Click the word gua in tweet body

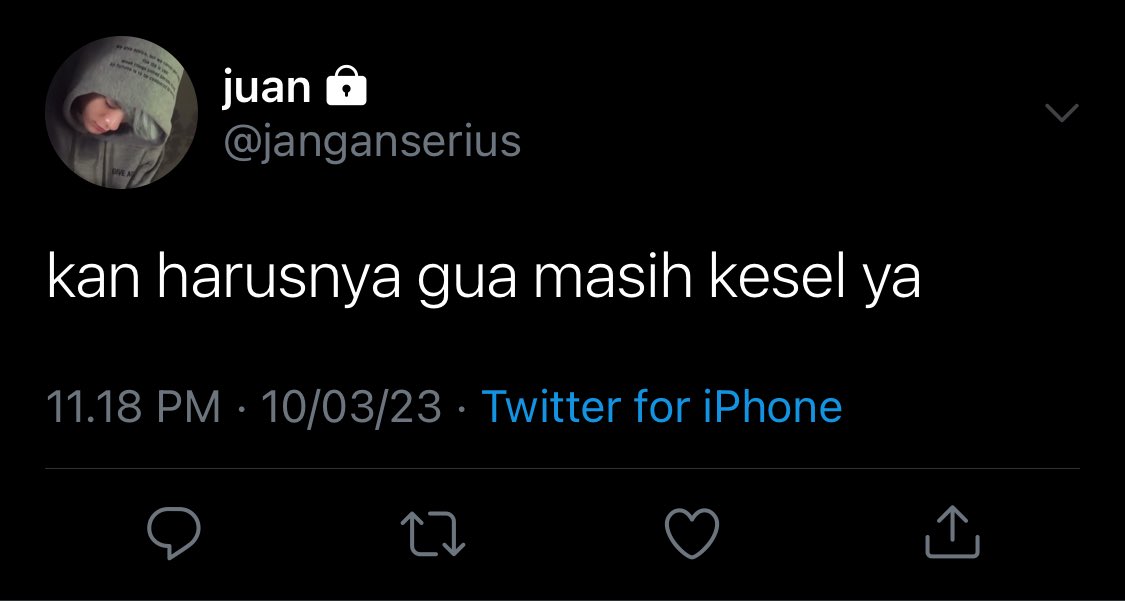[467, 281]
